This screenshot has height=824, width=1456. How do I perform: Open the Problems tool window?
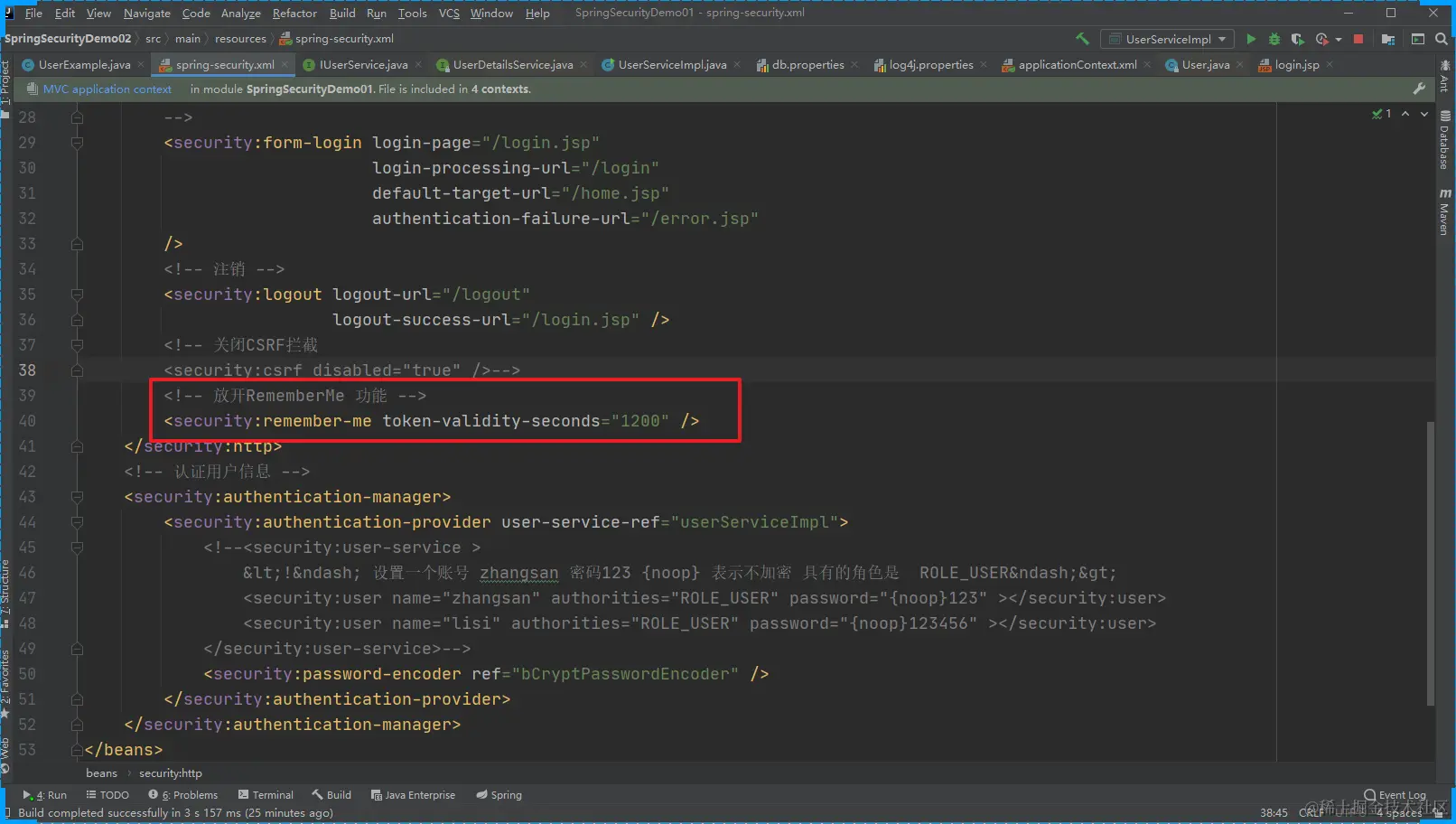click(x=183, y=795)
